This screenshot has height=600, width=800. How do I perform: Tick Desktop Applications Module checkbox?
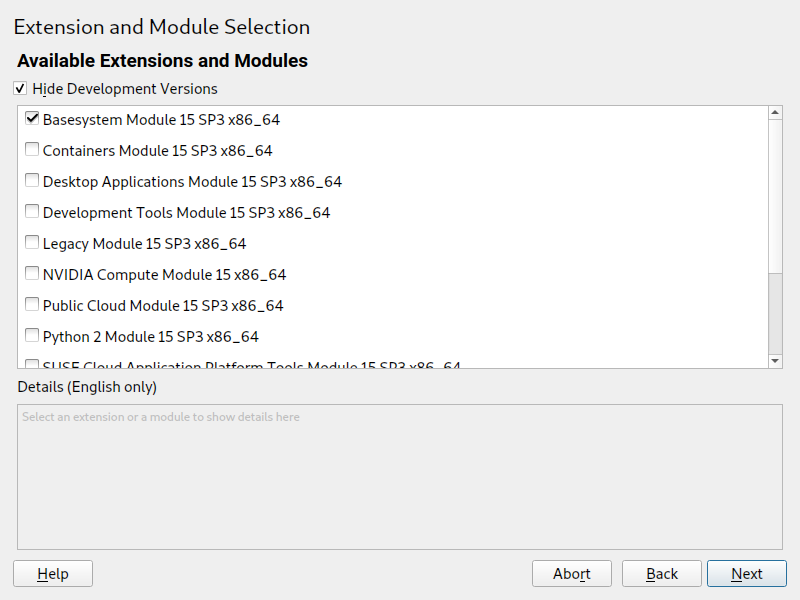coord(32,181)
